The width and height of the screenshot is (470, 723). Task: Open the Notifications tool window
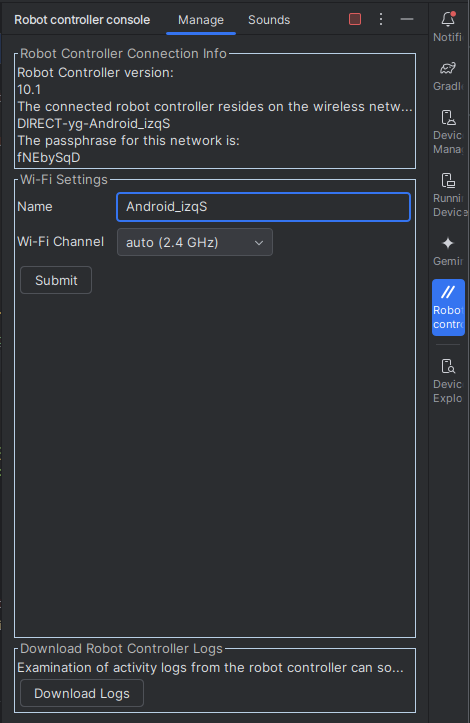(x=448, y=27)
